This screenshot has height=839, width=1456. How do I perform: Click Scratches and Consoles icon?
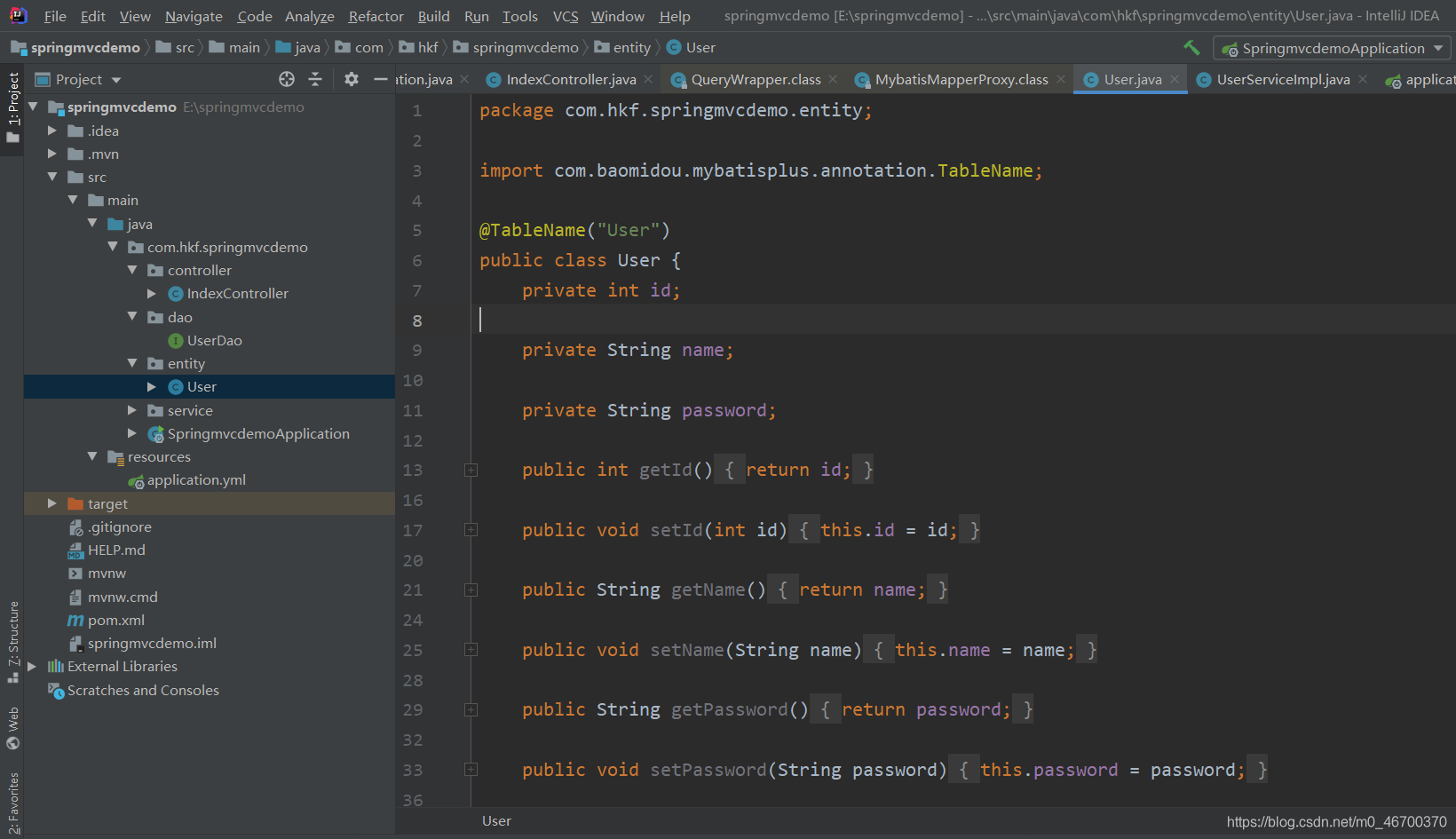click(x=56, y=691)
